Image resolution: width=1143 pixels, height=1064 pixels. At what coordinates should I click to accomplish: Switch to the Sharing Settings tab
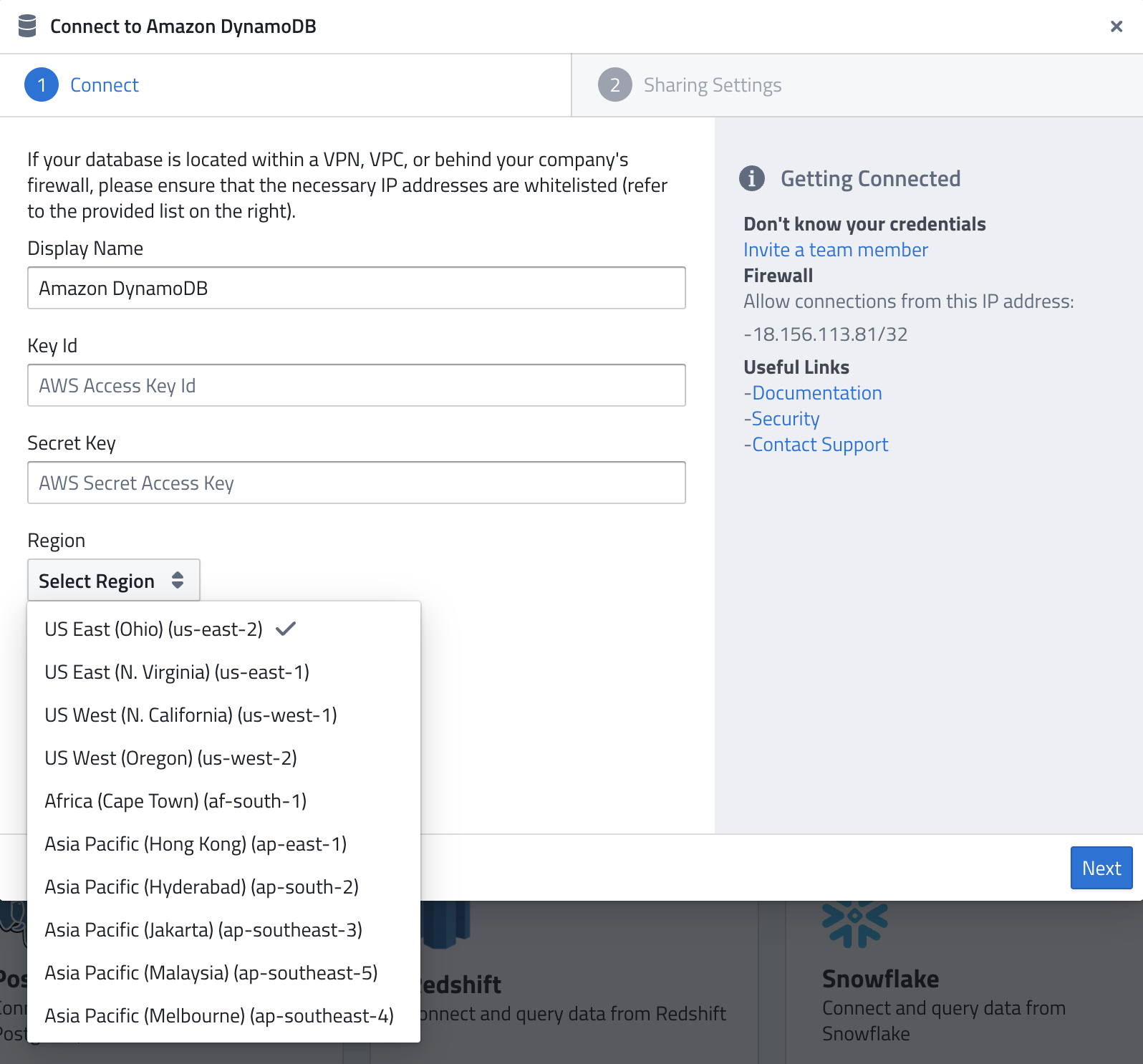point(713,84)
